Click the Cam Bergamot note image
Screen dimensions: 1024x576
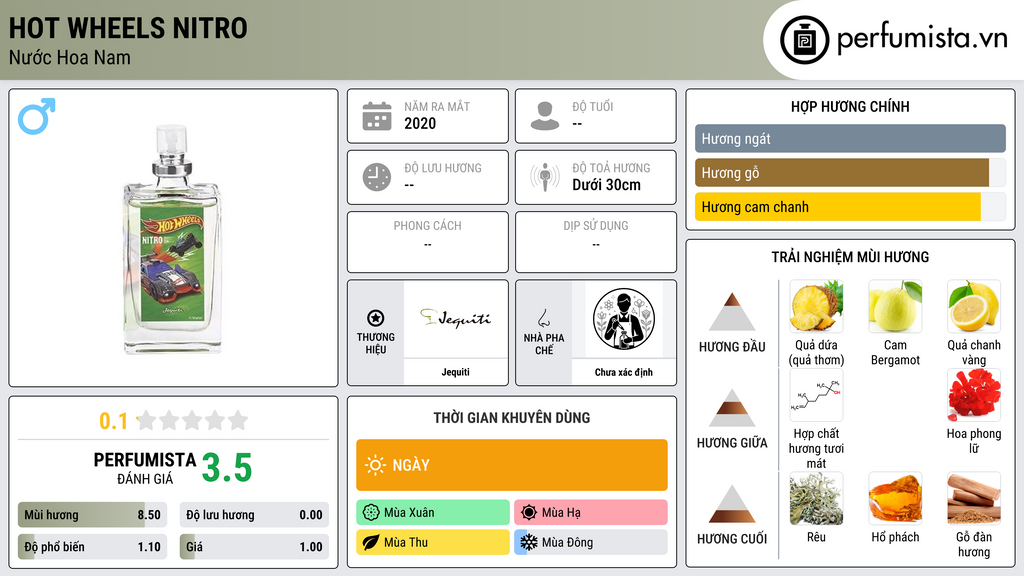click(895, 306)
